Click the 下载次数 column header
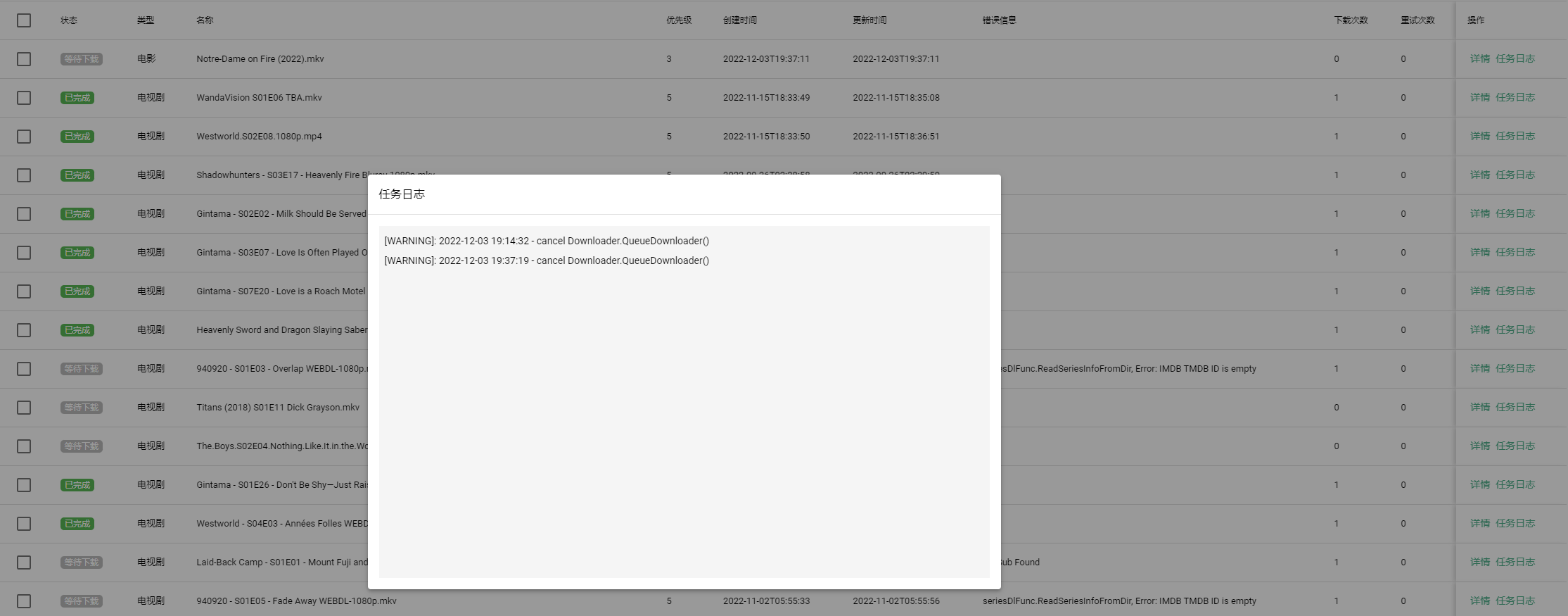1568x616 pixels. (x=1351, y=20)
